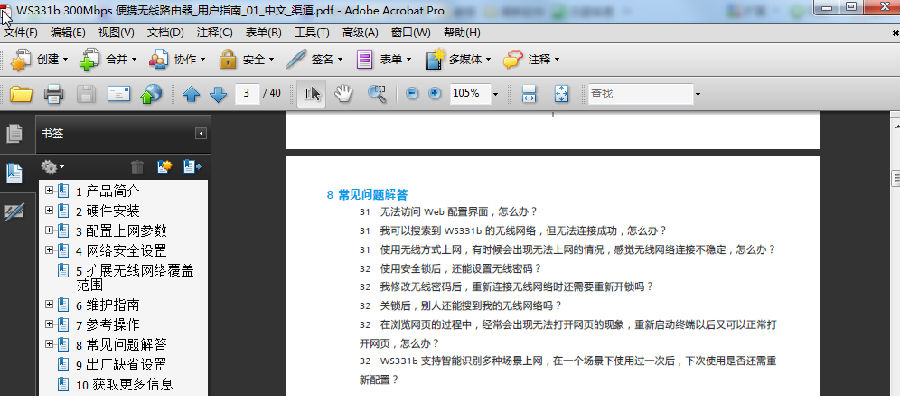The width and height of the screenshot is (900, 396).
Task: Expand the 6 维护指南 bookmark
Action: coord(49,304)
